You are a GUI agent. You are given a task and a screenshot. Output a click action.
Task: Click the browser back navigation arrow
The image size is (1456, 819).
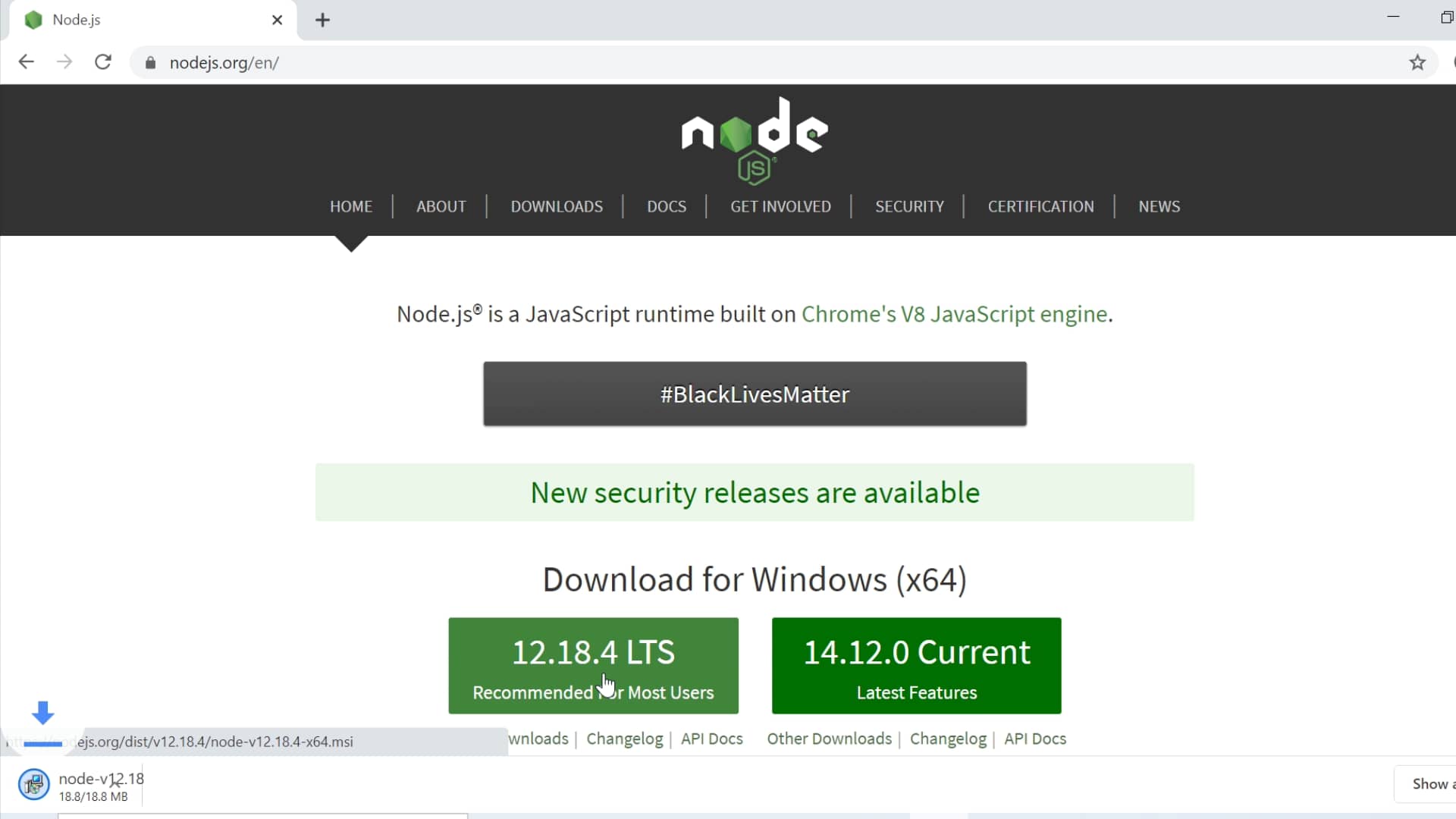[x=26, y=61]
